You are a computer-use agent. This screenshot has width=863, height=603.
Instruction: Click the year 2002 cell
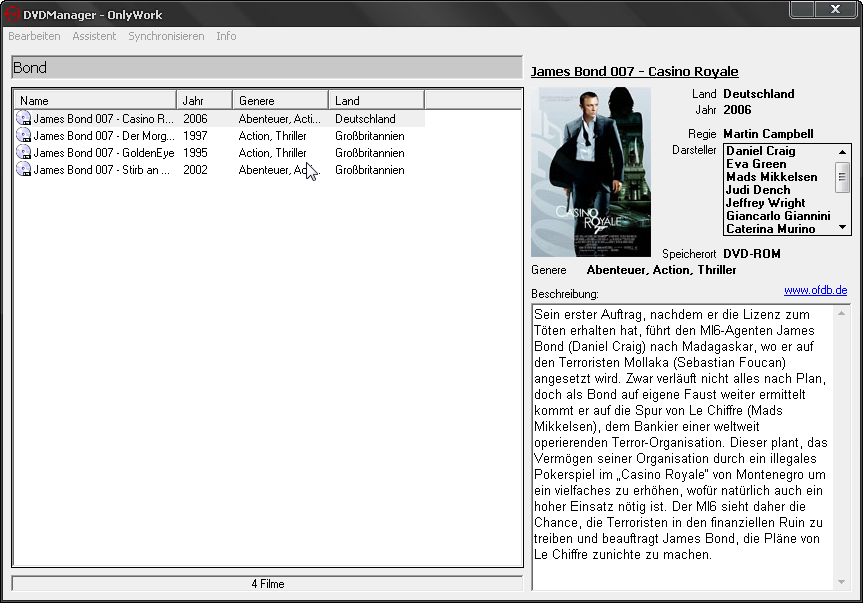click(195, 170)
